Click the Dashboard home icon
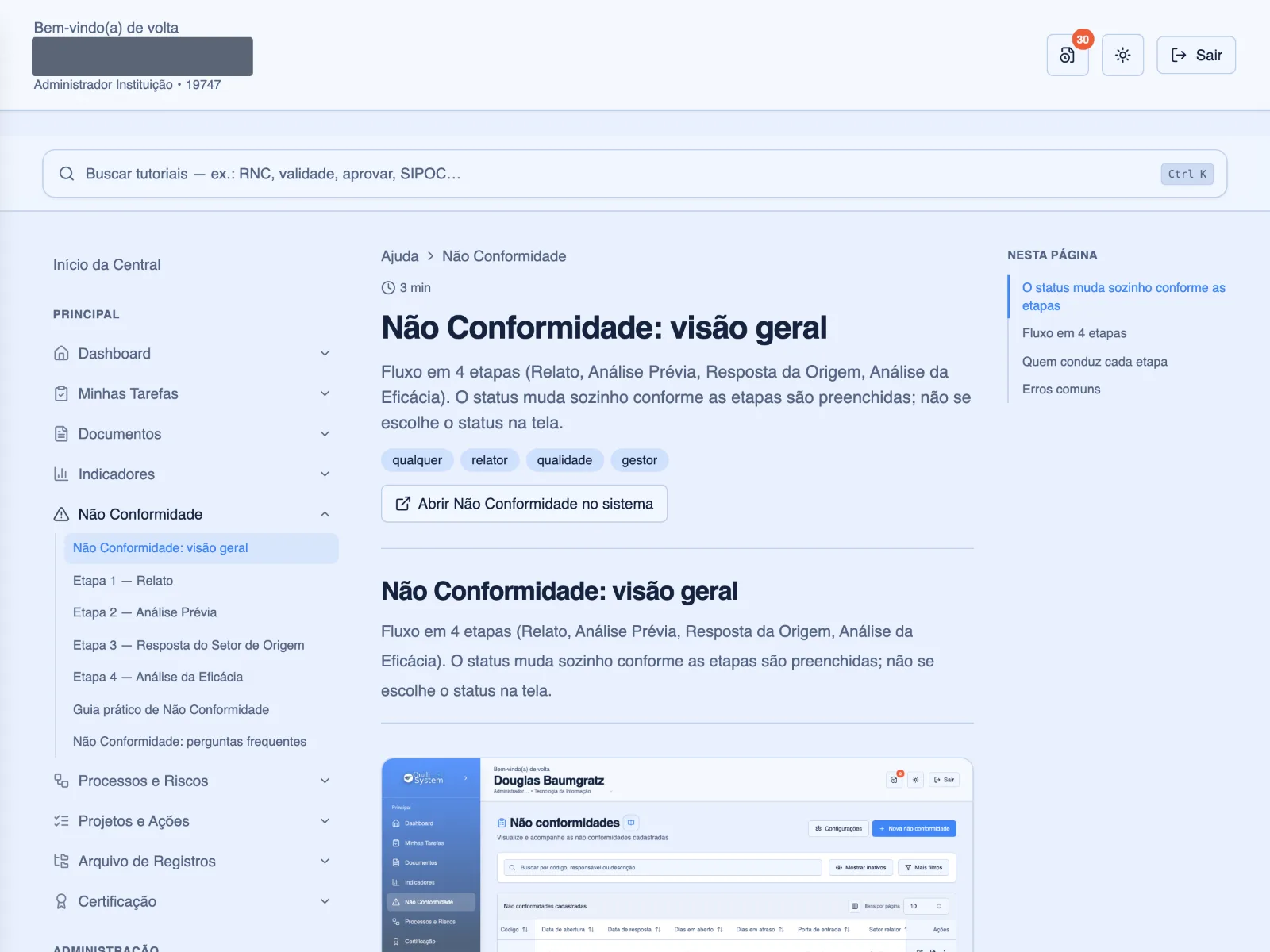Image resolution: width=1270 pixels, height=952 pixels. 61,353
